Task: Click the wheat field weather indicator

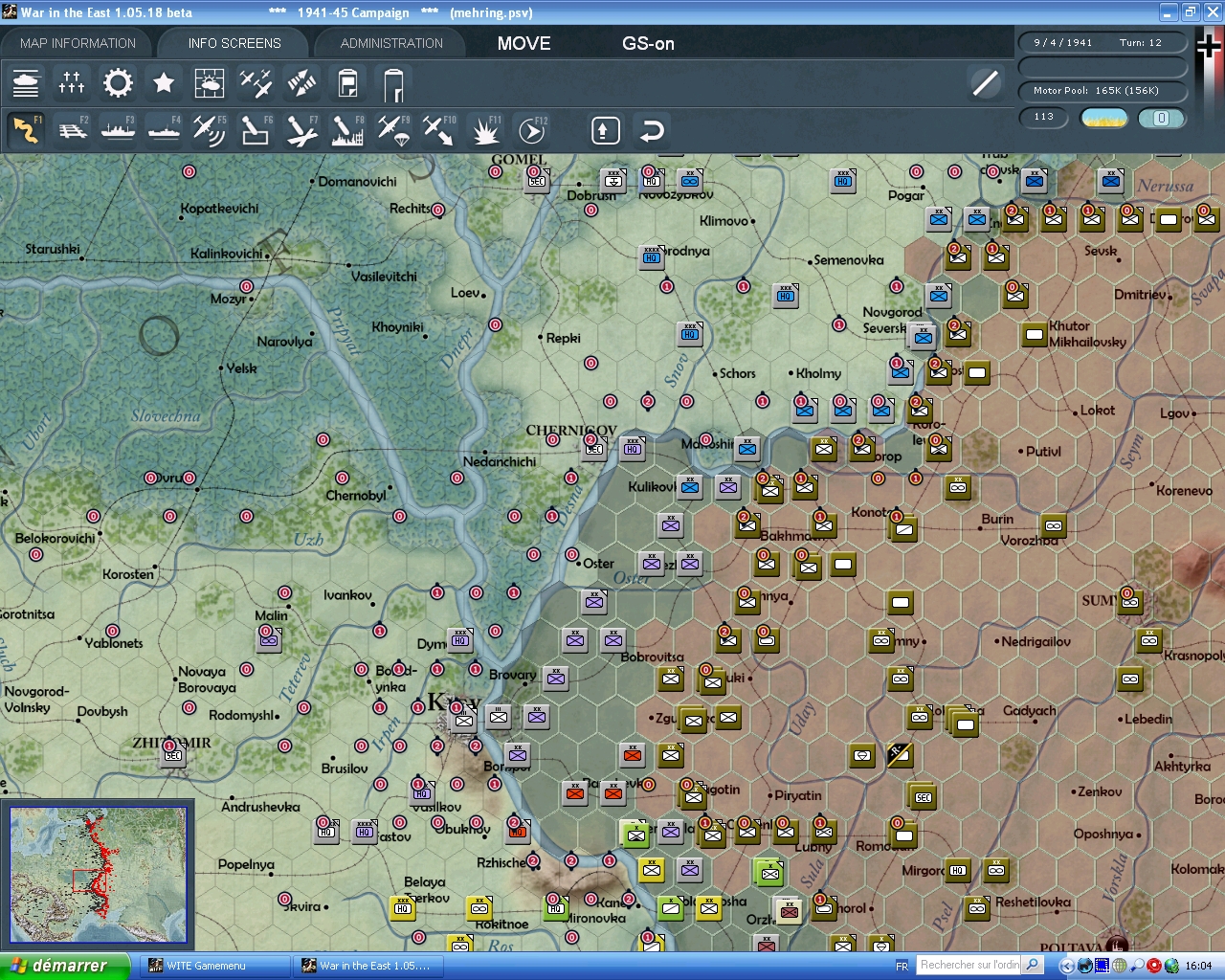Action: (x=1104, y=118)
